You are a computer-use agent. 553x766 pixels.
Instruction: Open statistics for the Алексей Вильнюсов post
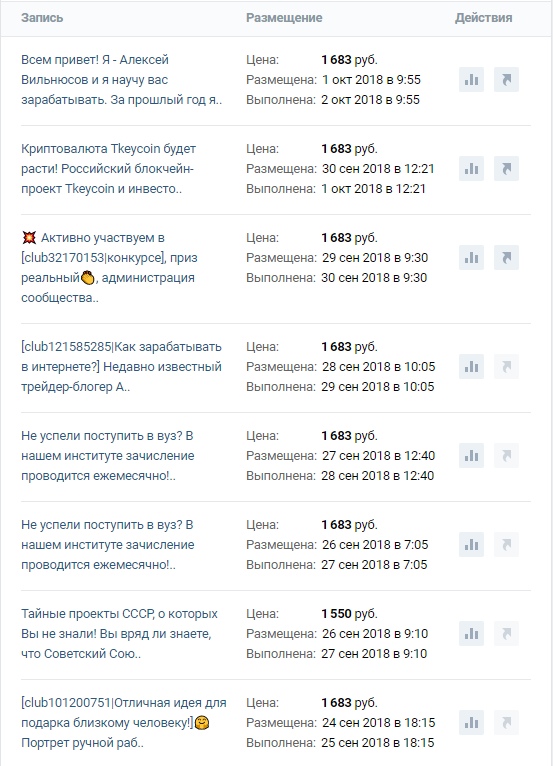click(x=471, y=80)
